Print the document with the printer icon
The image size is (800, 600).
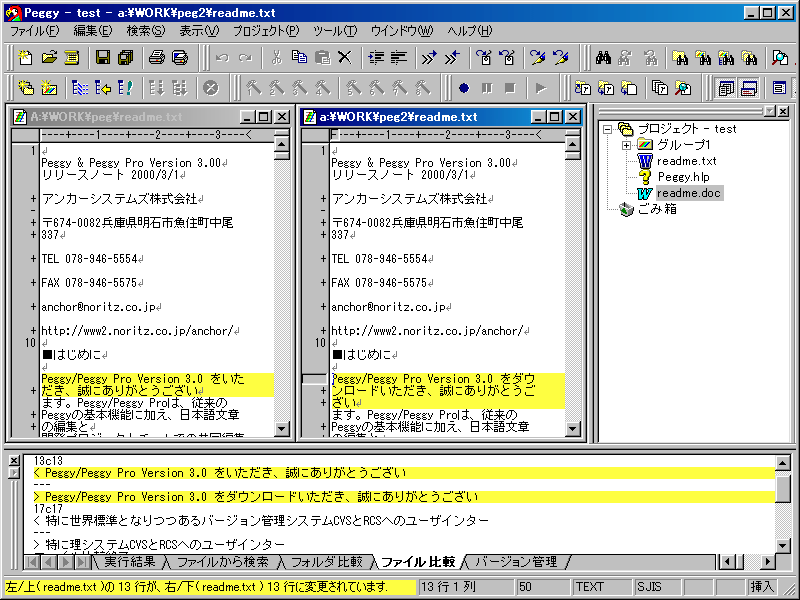coord(157,58)
